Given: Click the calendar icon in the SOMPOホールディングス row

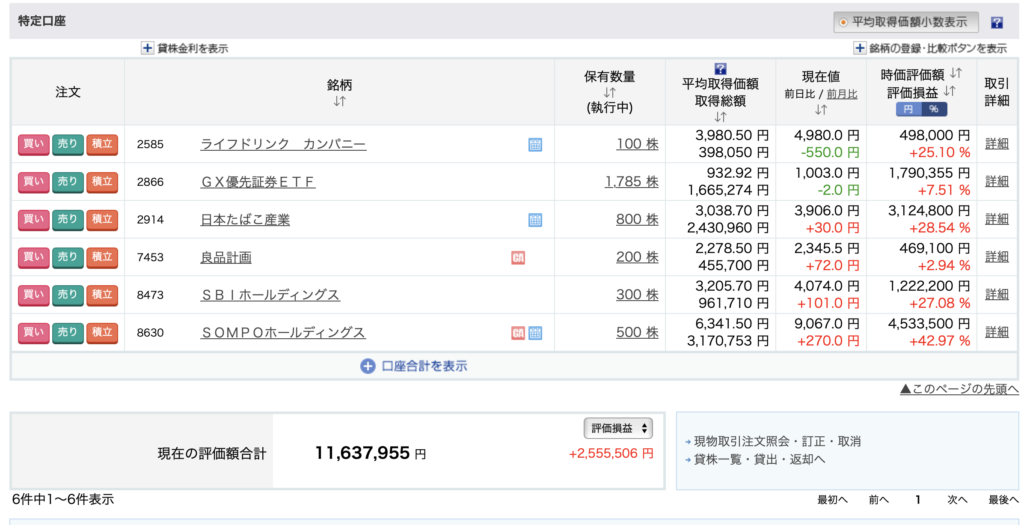Looking at the screenshot, I should point(535,333).
